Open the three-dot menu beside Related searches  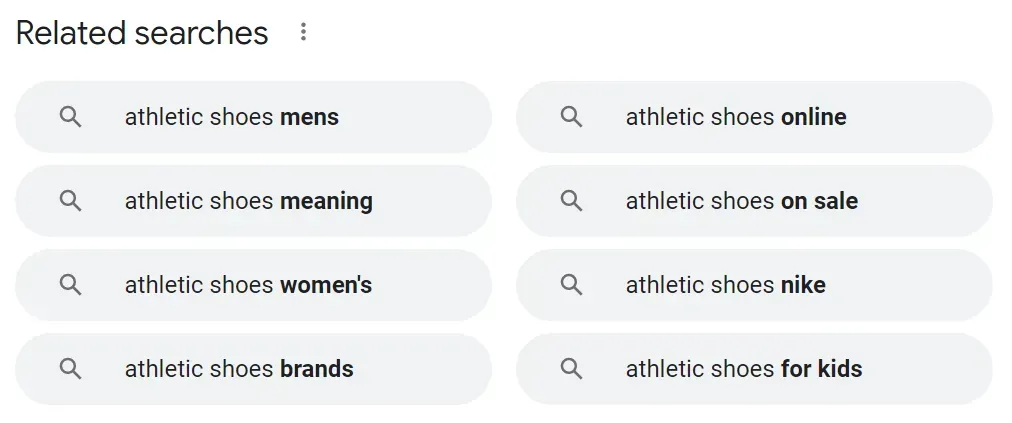pos(303,32)
